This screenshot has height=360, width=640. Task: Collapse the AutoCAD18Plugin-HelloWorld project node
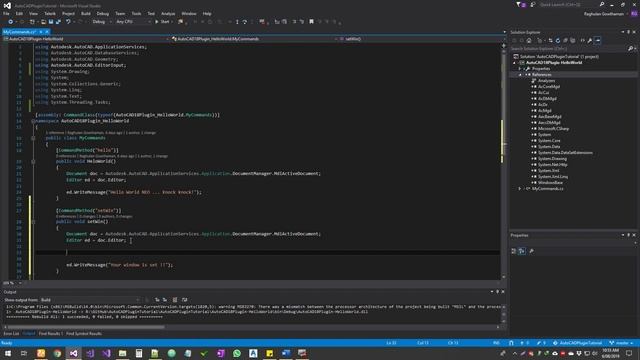[x=514, y=63]
